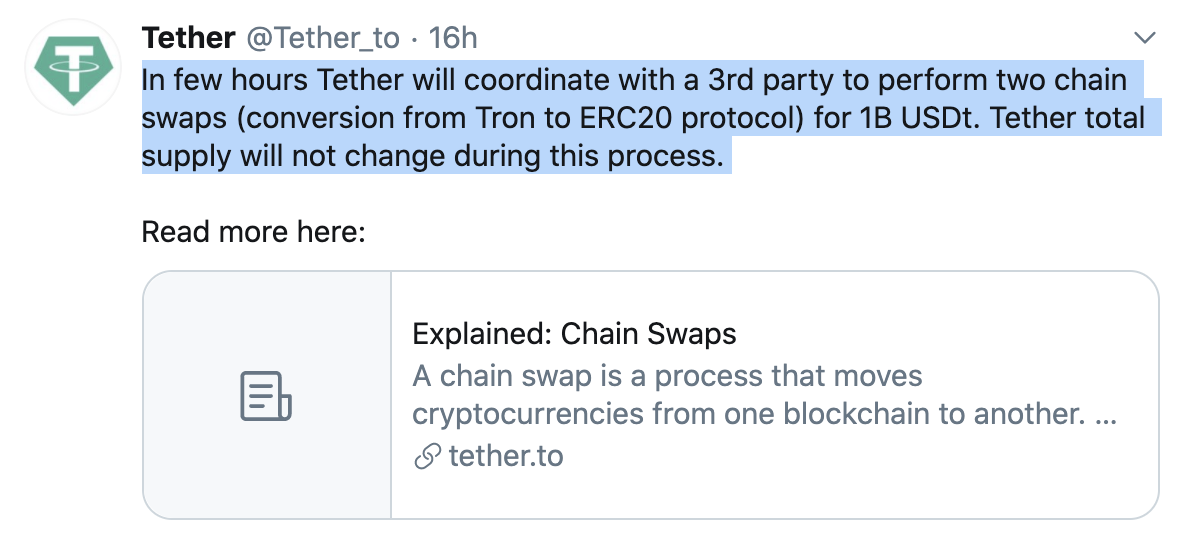Click the chain-link icon beside tether.to
Image resolution: width=1180 pixels, height=534 pixels.
[x=427, y=457]
